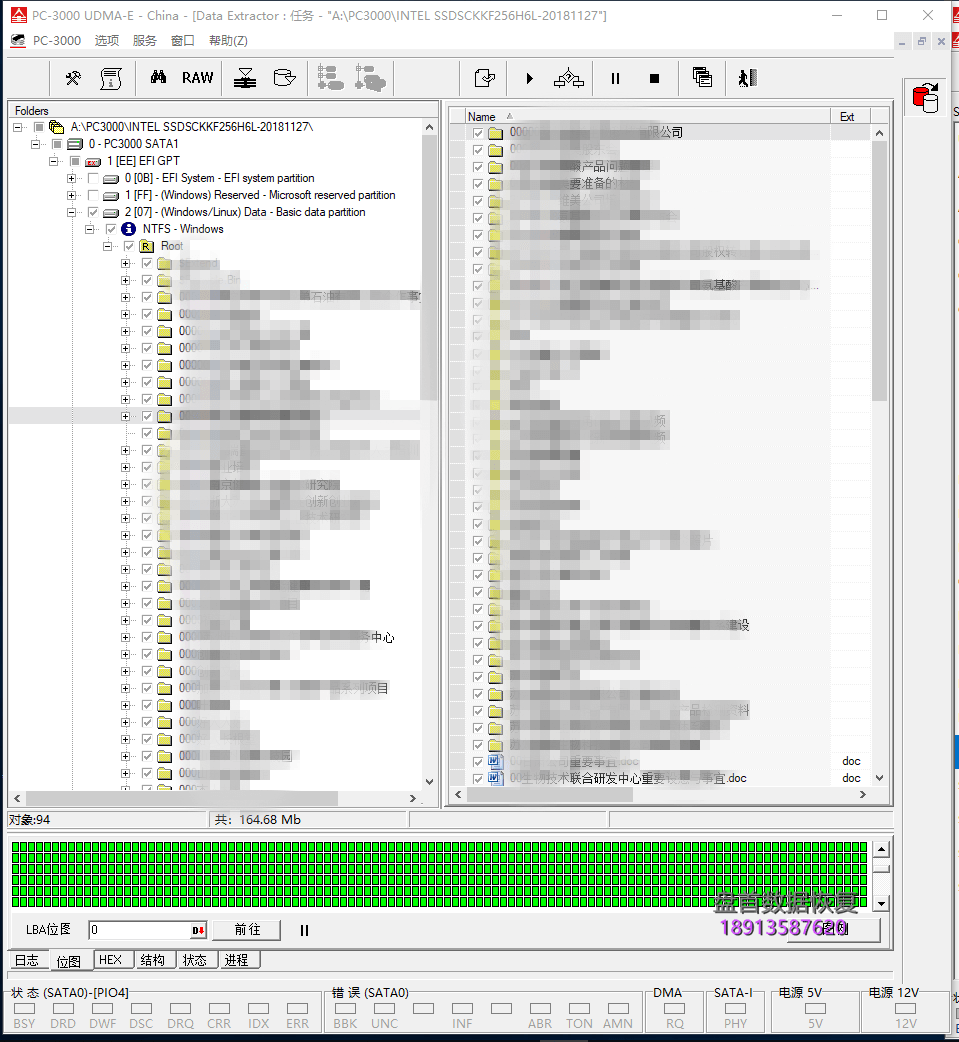Switch to the 状态 tab

pos(195,960)
